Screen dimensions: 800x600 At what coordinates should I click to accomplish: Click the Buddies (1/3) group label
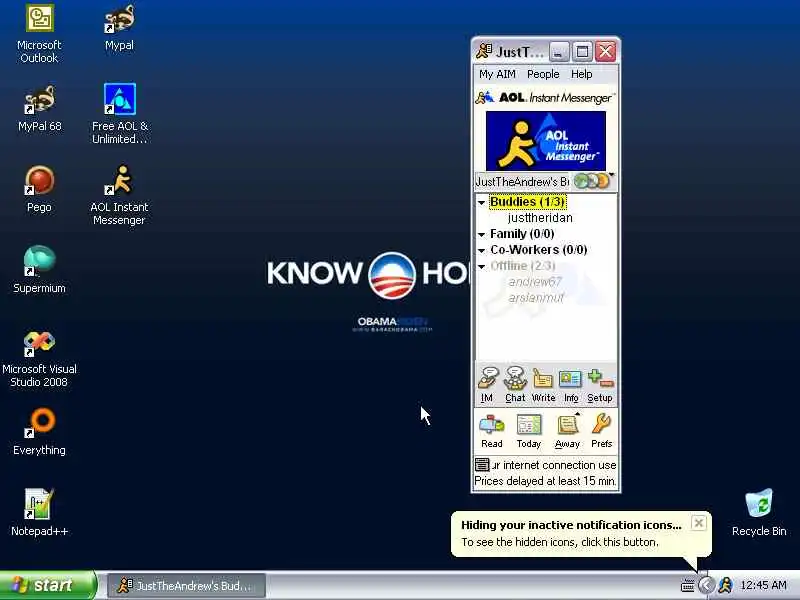(x=528, y=202)
